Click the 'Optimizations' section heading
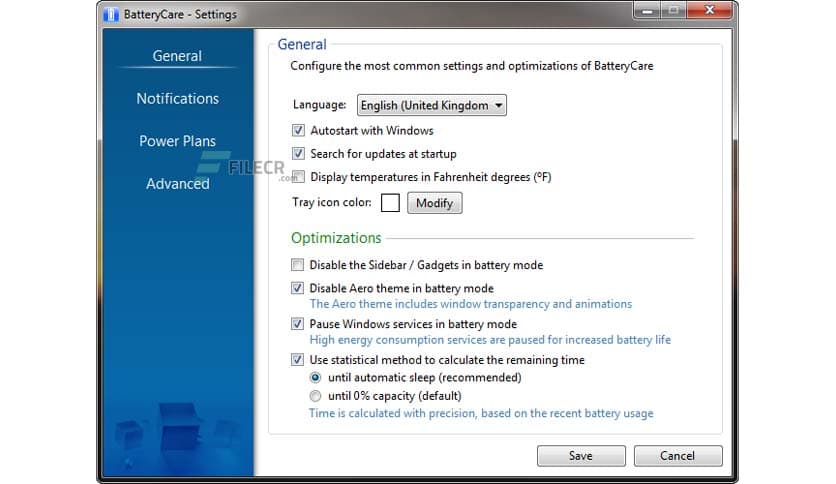This screenshot has height=484, width=836. point(336,238)
